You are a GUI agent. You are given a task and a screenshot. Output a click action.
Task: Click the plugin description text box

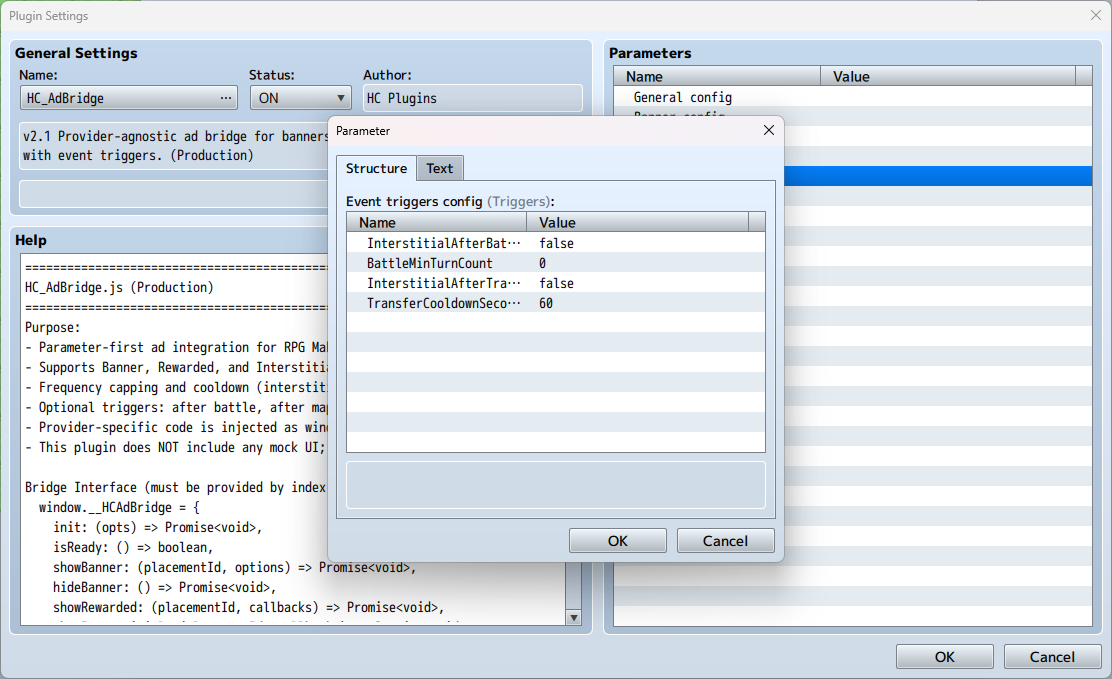click(174, 145)
